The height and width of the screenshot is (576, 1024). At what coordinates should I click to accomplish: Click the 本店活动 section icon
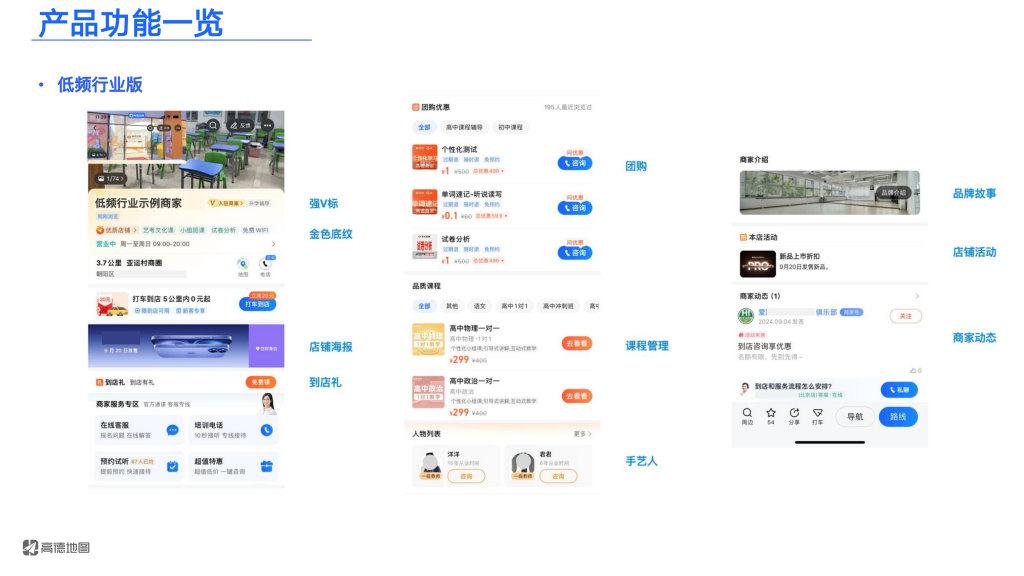coord(743,237)
